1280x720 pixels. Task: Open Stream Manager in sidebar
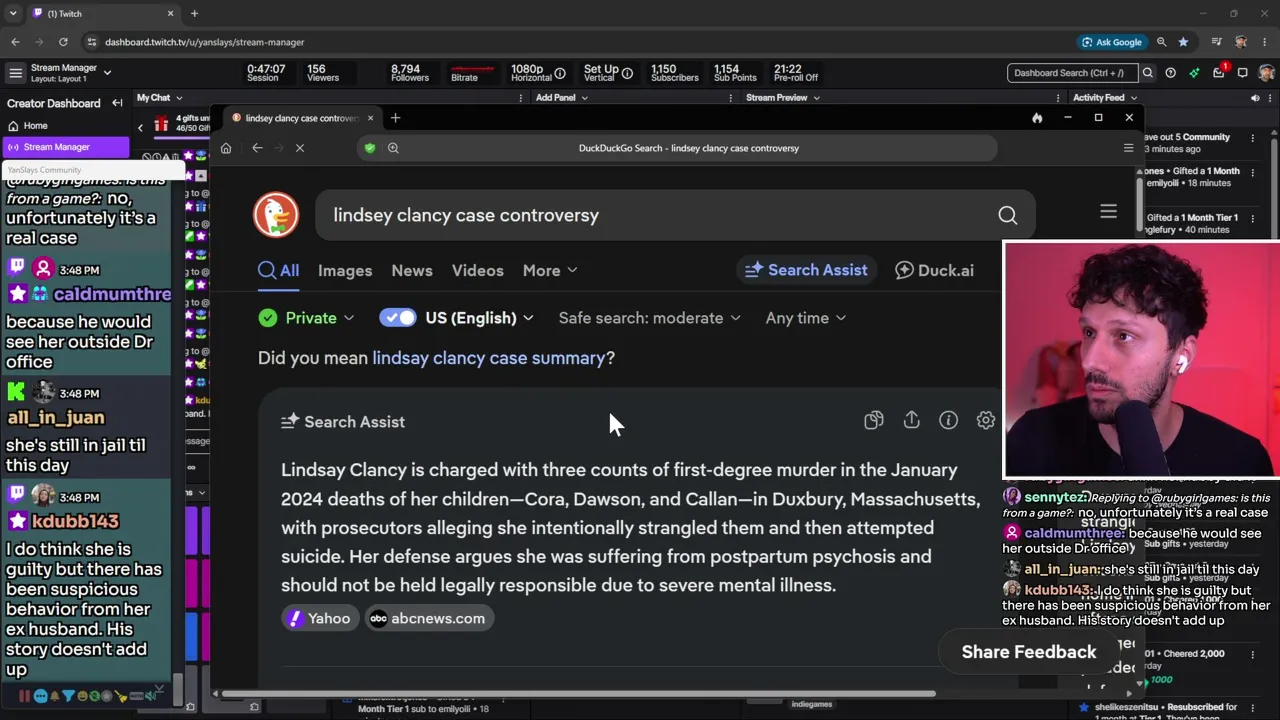66,147
